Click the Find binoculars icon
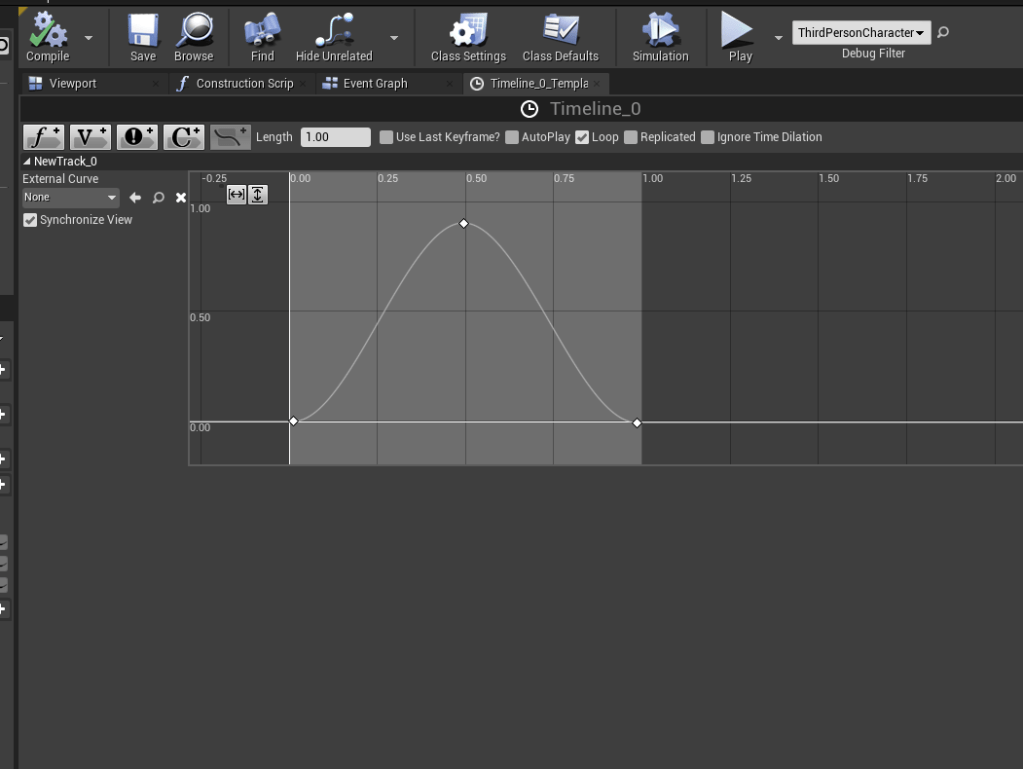 point(262,32)
